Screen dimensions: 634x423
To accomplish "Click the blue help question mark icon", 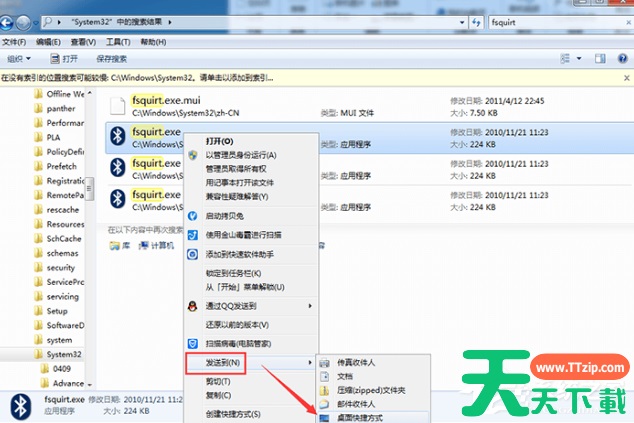I will [x=623, y=59].
